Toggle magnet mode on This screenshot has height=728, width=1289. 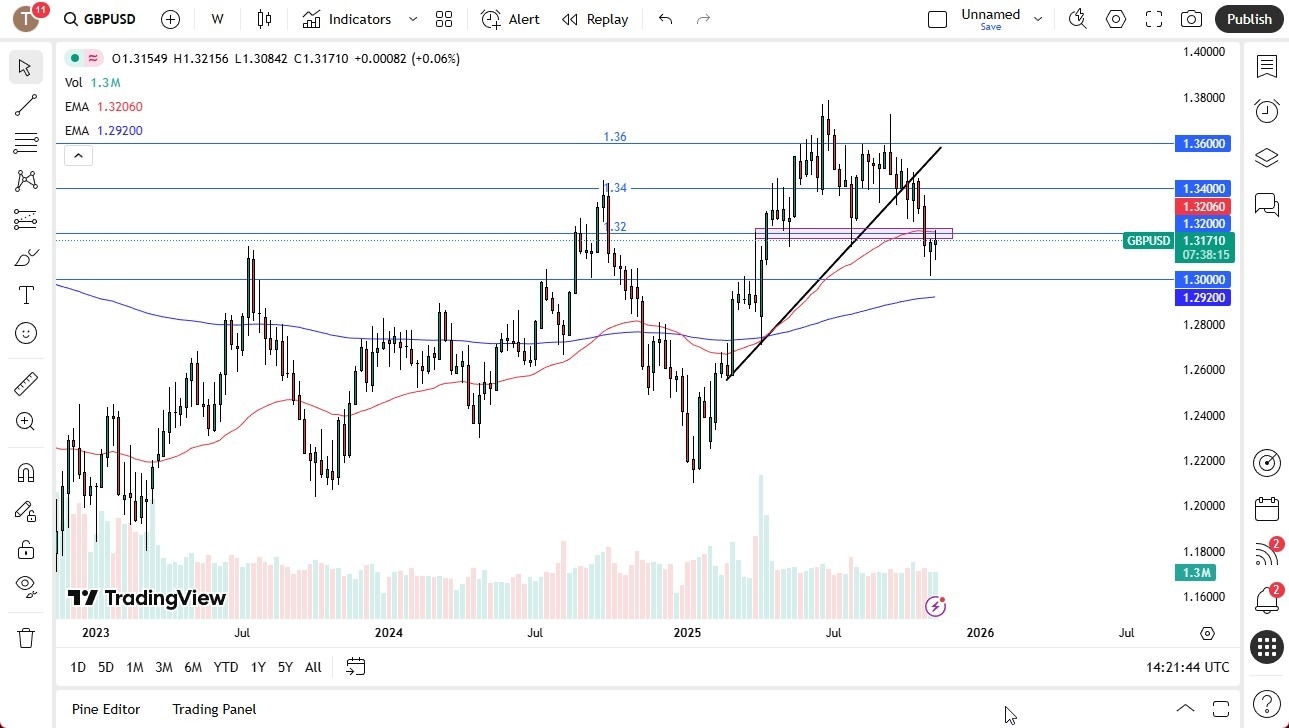[x=26, y=471]
